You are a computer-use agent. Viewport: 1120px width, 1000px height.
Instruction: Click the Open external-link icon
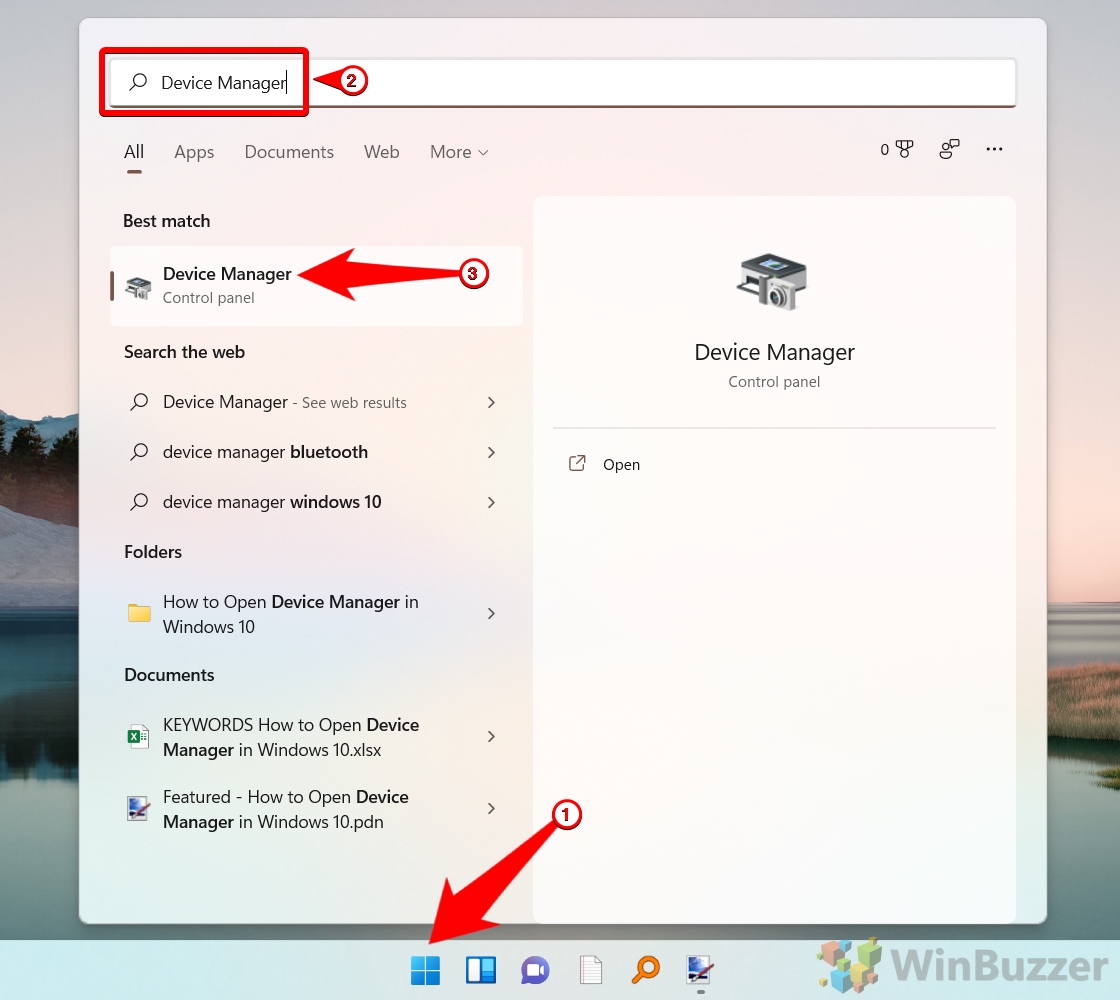point(577,464)
